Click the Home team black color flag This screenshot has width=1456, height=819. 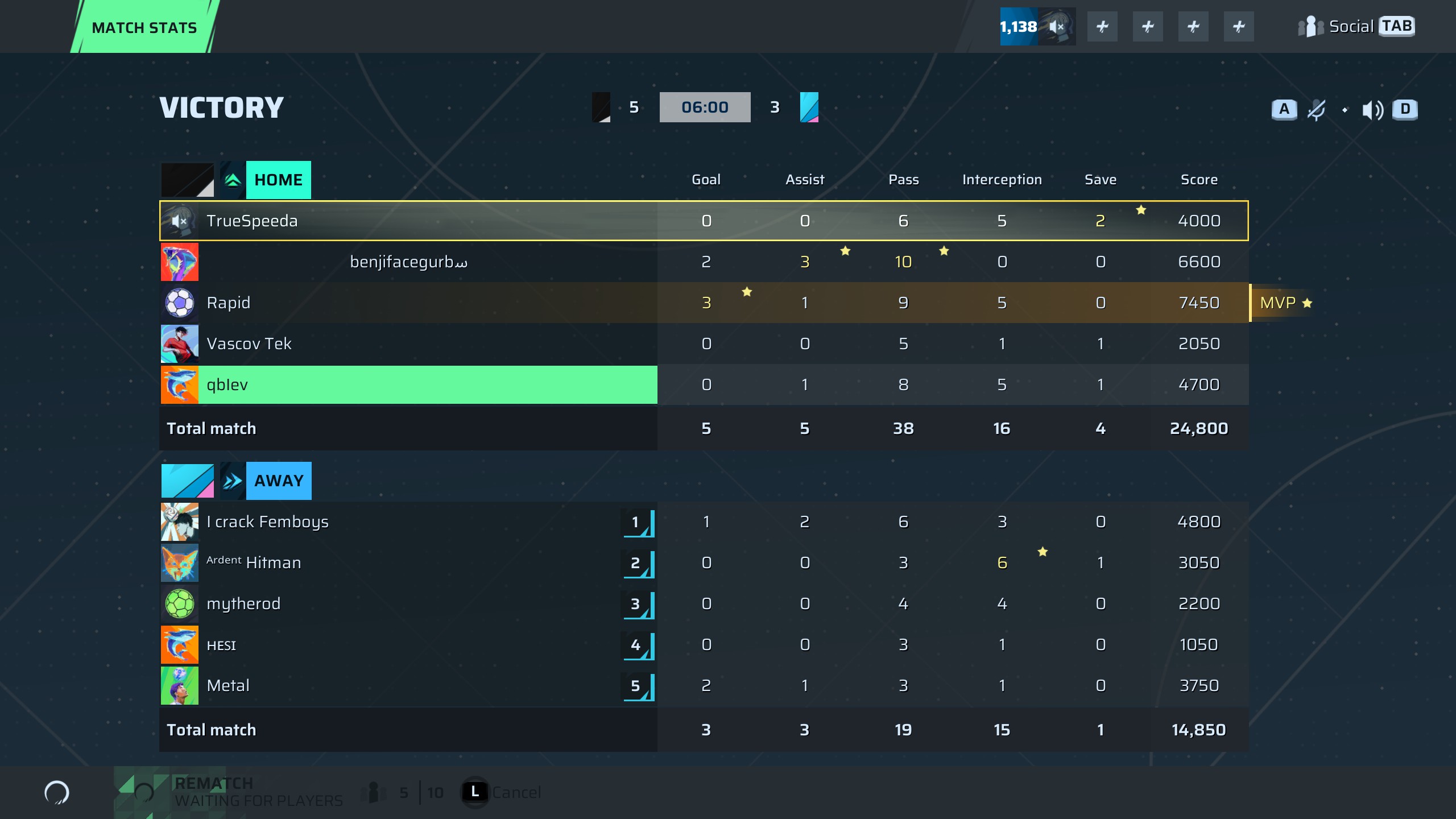(187, 180)
